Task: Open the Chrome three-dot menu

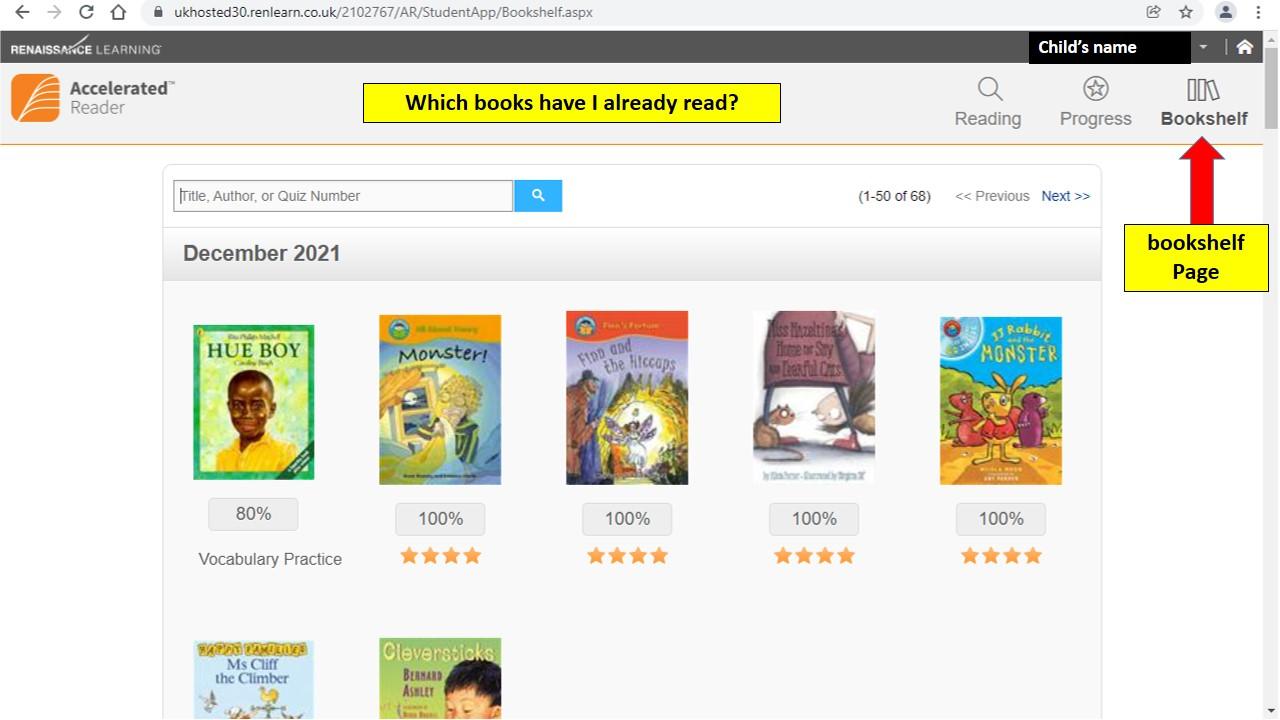Action: coord(1258,13)
